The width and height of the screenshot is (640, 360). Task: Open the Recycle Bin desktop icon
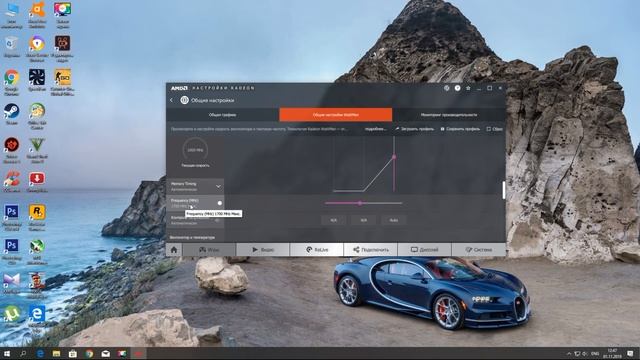pyautogui.click(x=11, y=47)
